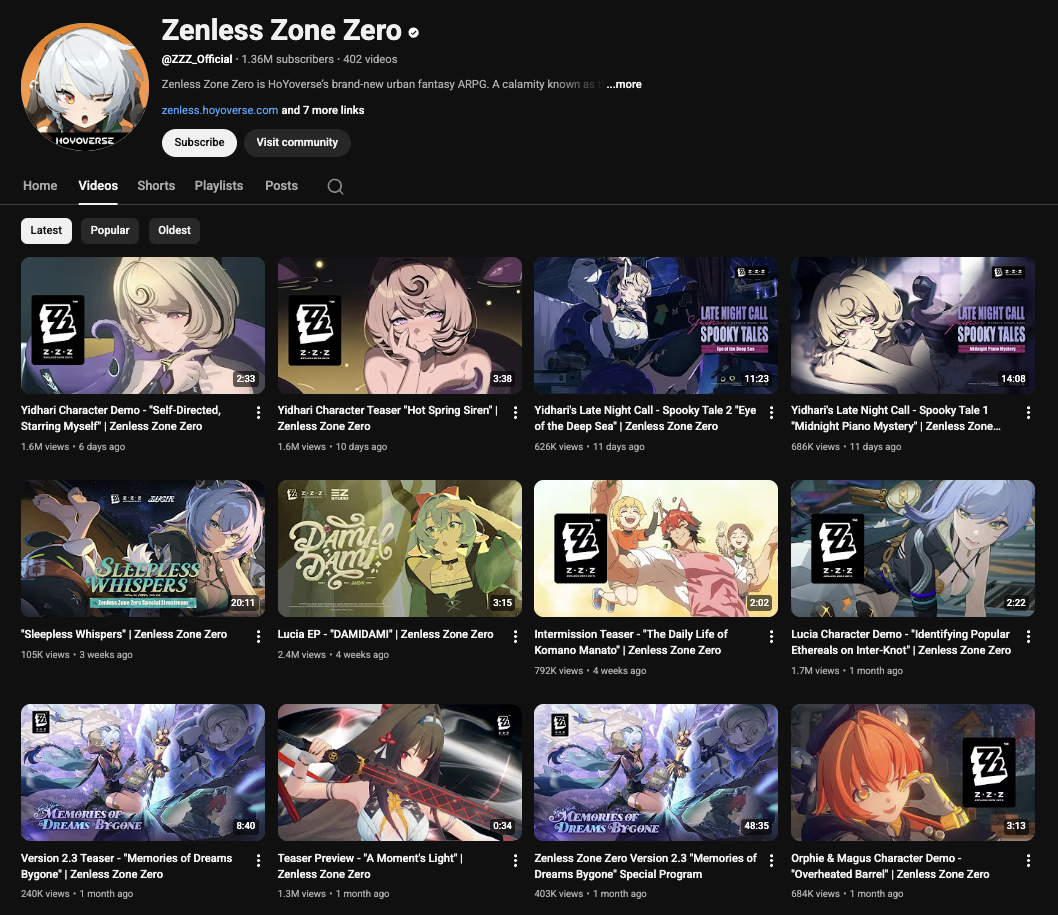Open options menu for Spooky Tale 2 video
The width and height of the screenshot is (1058, 915).
point(772,412)
